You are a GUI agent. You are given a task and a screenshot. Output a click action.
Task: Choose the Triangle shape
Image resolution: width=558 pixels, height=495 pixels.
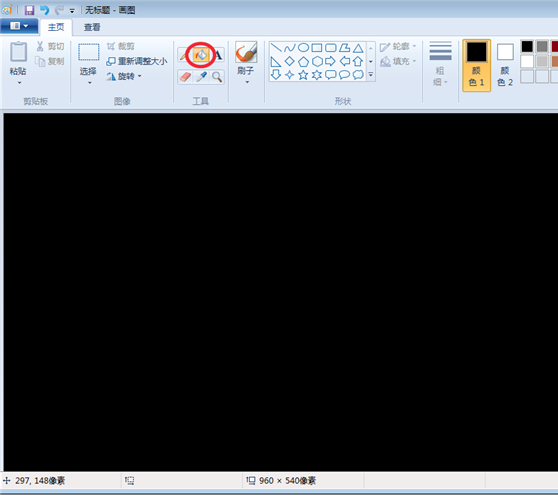[358, 48]
